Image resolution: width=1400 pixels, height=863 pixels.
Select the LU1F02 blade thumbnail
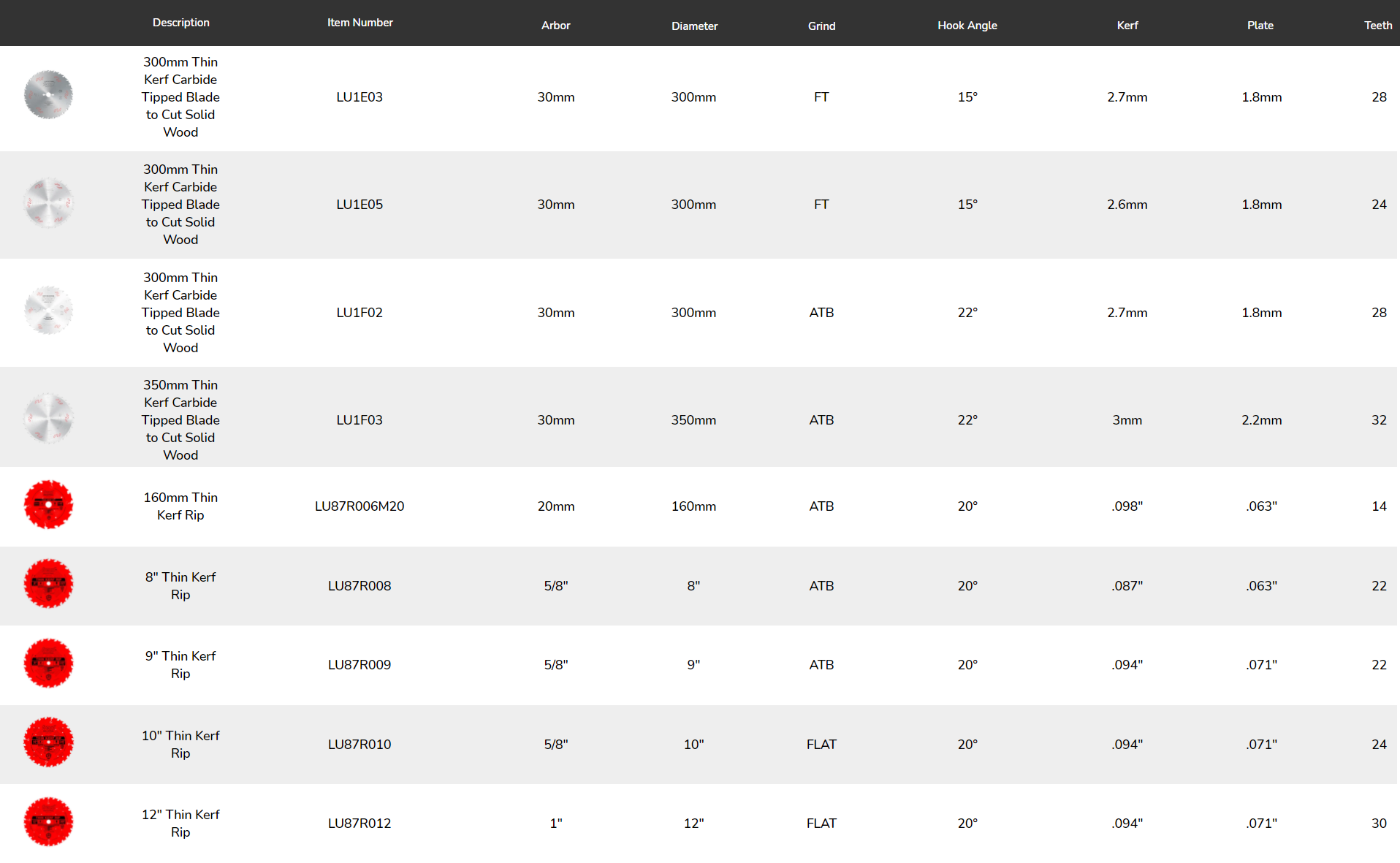(48, 311)
